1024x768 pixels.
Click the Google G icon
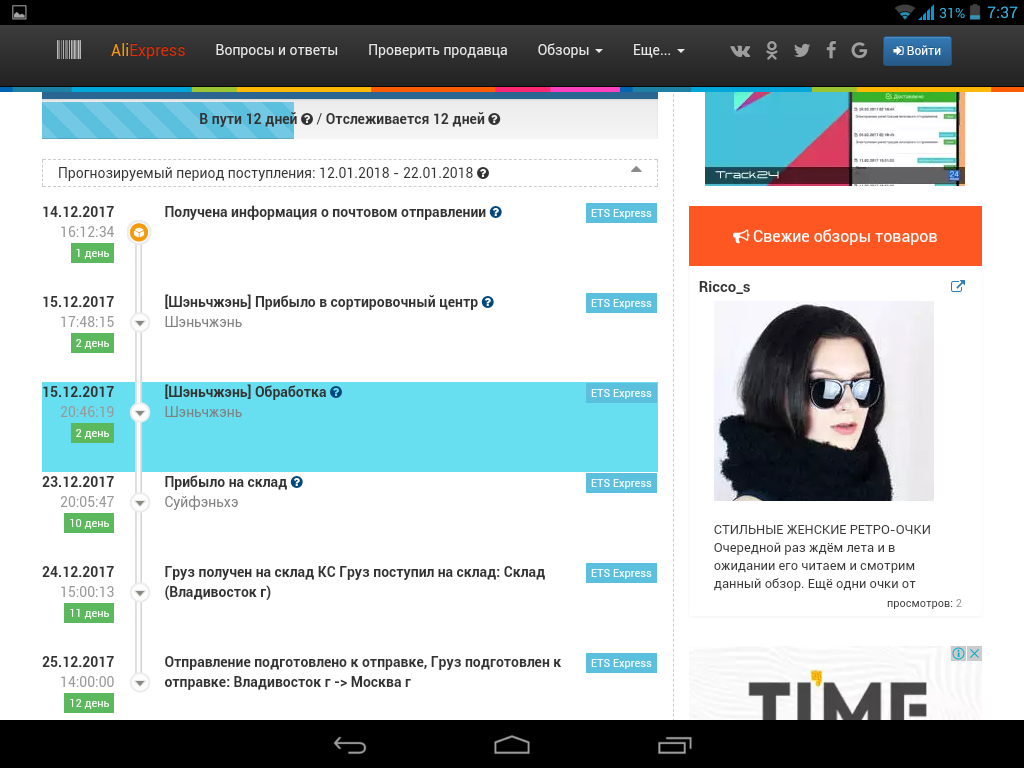pos(859,51)
